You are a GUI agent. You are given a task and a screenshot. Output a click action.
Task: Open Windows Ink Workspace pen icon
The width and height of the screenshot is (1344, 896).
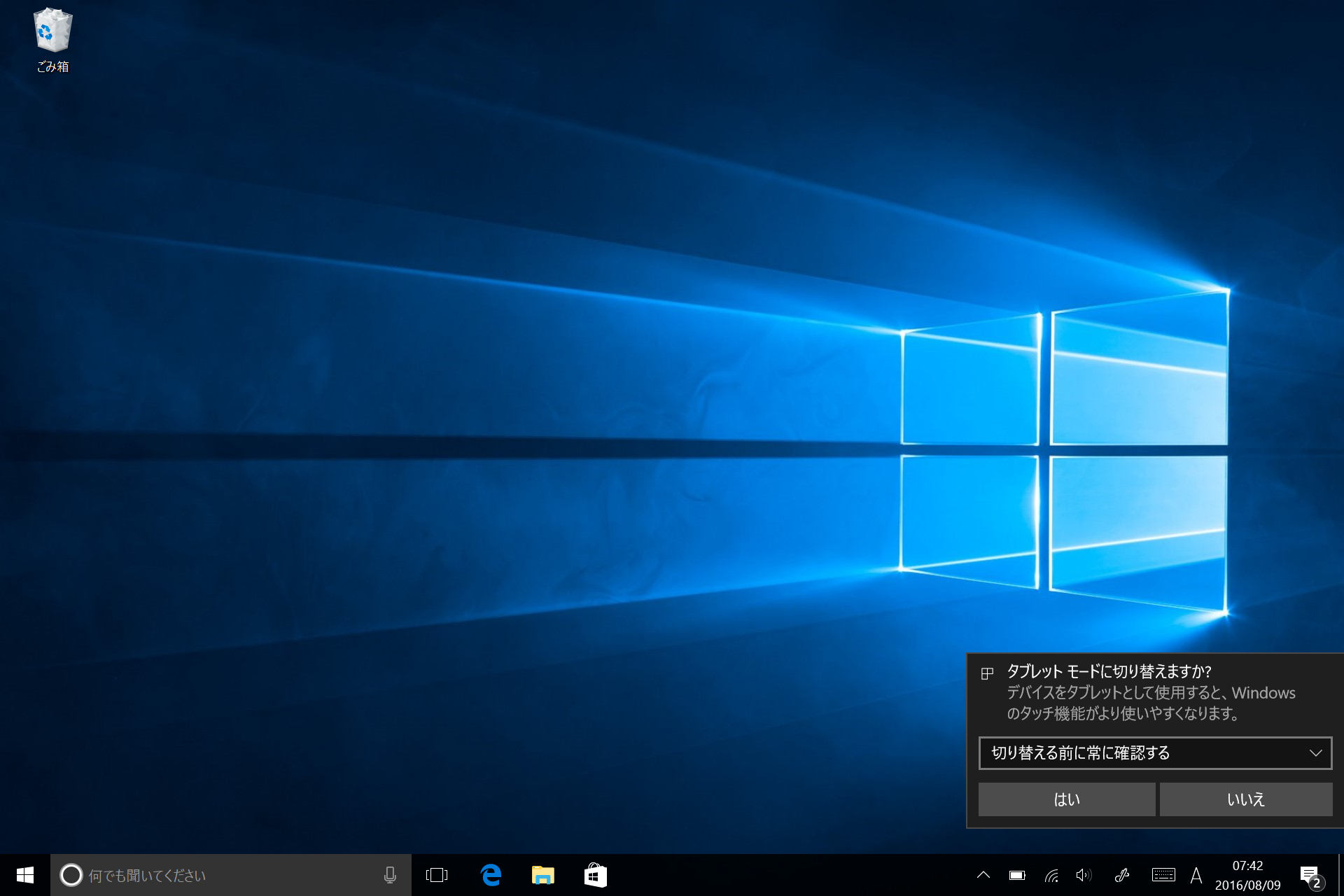coord(1121,875)
